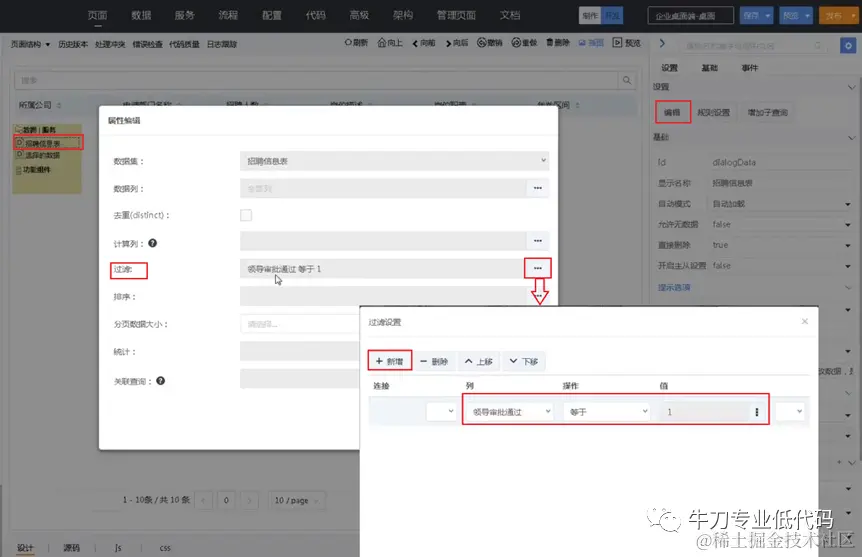Click the vertical dots icon in filter value field
This screenshot has height=557, width=862.
click(757, 412)
